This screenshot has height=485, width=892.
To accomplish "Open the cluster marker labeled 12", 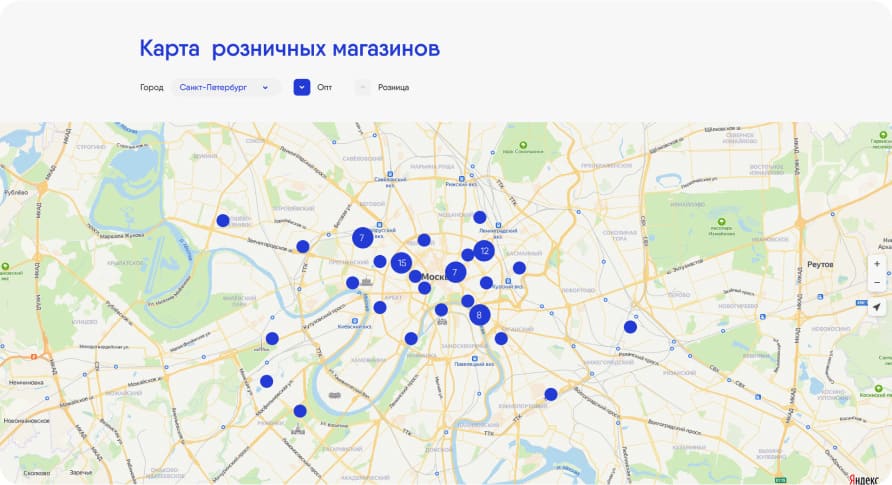I will click(484, 251).
